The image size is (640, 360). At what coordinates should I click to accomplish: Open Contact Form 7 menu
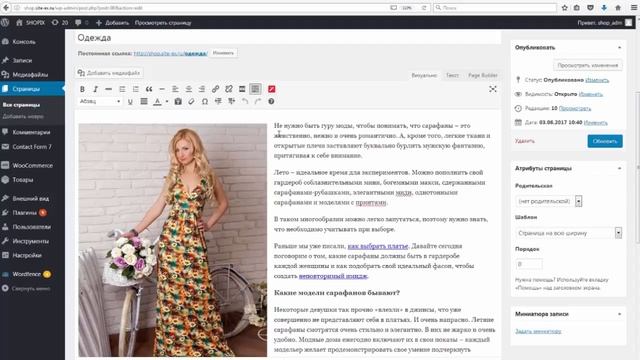coord(32,147)
